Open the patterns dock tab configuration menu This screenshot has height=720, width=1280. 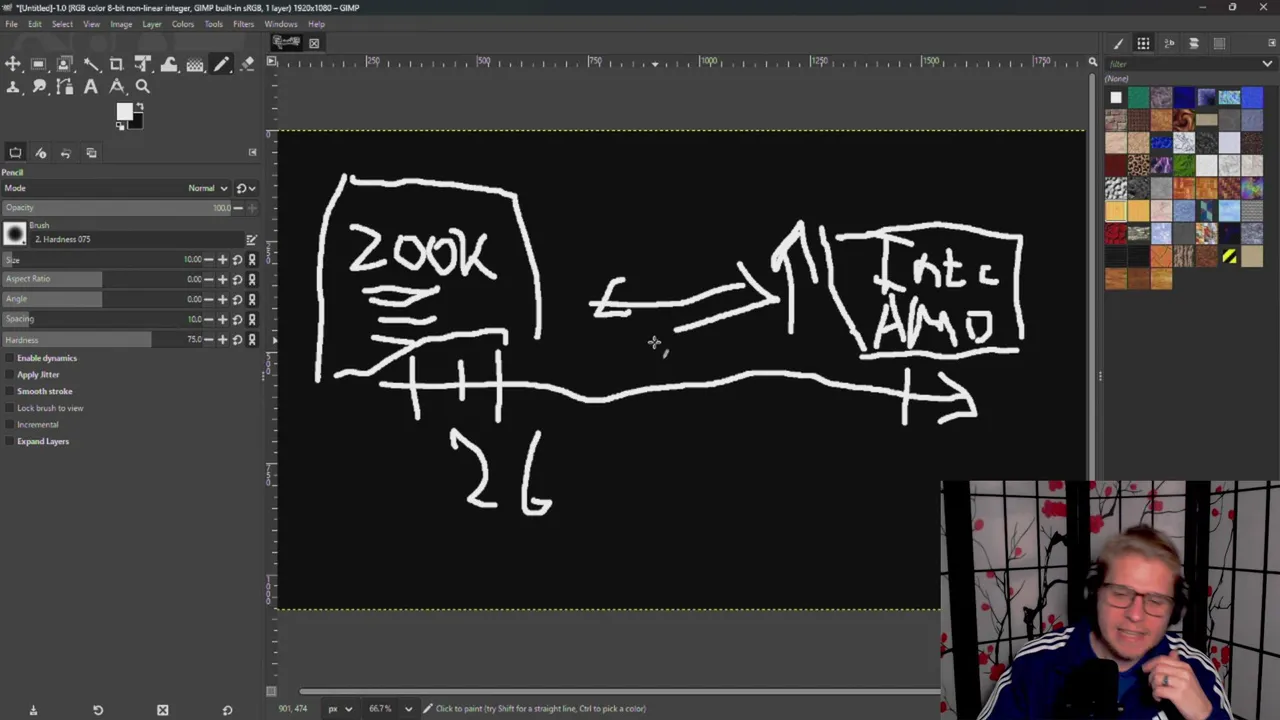(x=1271, y=43)
